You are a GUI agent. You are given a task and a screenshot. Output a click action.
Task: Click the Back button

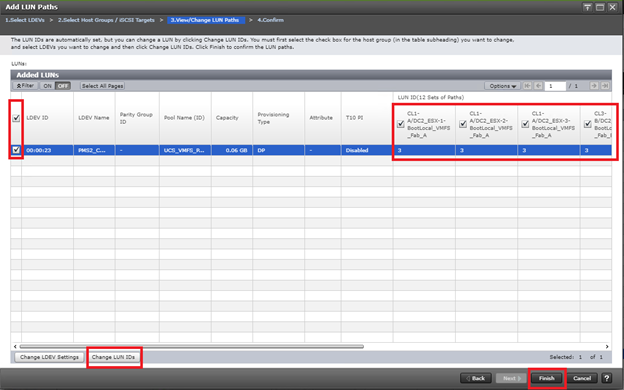pos(476,378)
